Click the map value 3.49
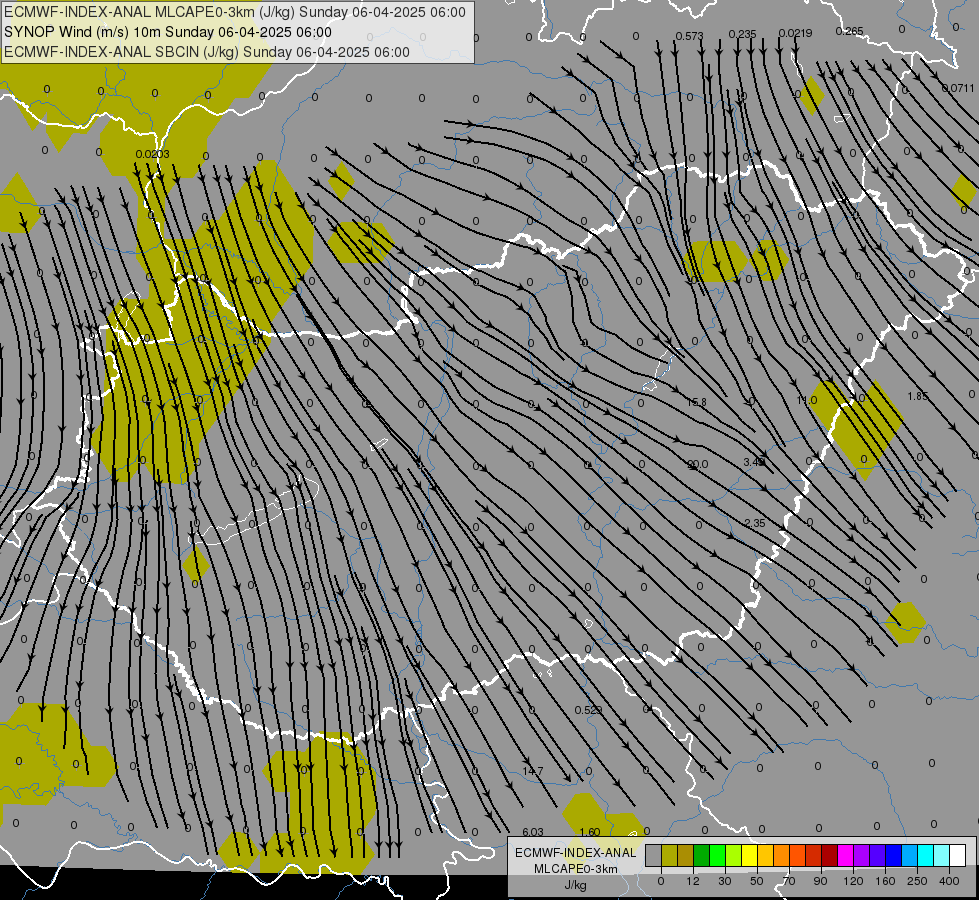The image size is (979, 900). coord(754,462)
